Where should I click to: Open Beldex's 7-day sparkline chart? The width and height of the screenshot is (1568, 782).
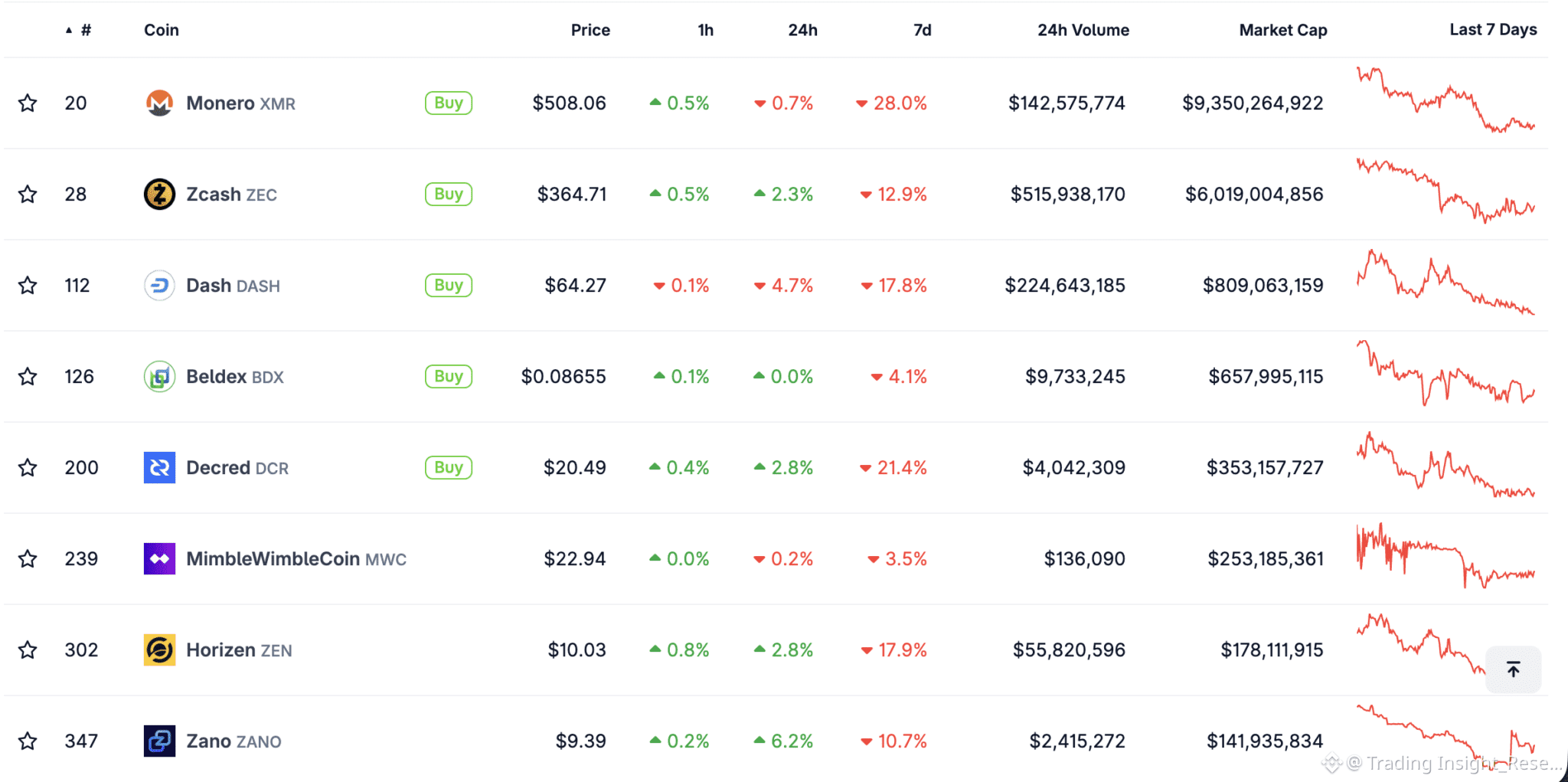[x=1445, y=375]
